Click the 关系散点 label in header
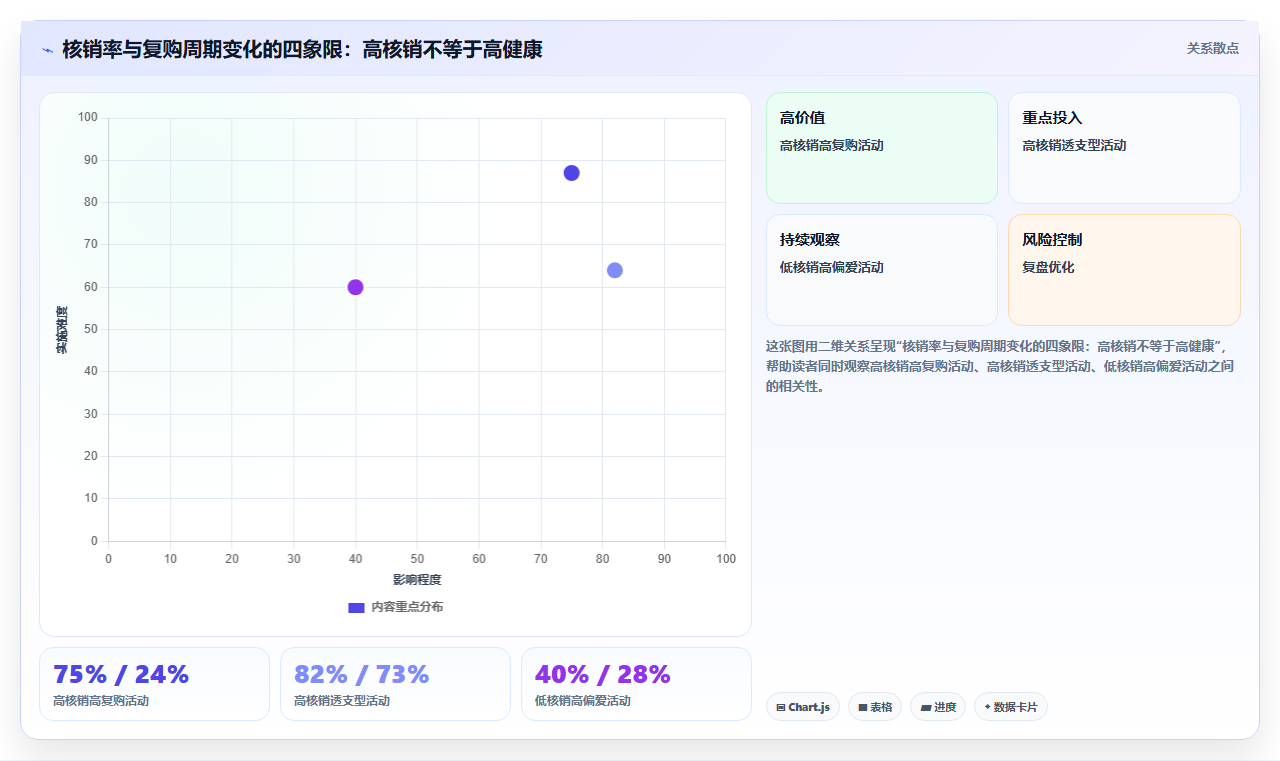The image size is (1280, 761). (x=1213, y=48)
